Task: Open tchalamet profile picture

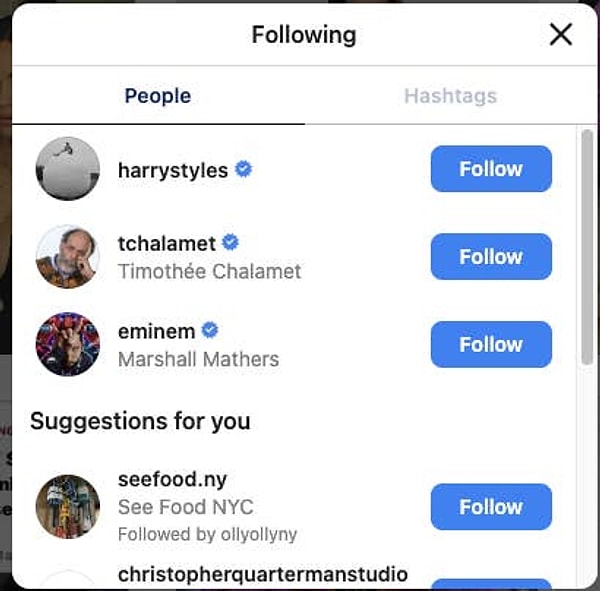Action: [x=68, y=257]
